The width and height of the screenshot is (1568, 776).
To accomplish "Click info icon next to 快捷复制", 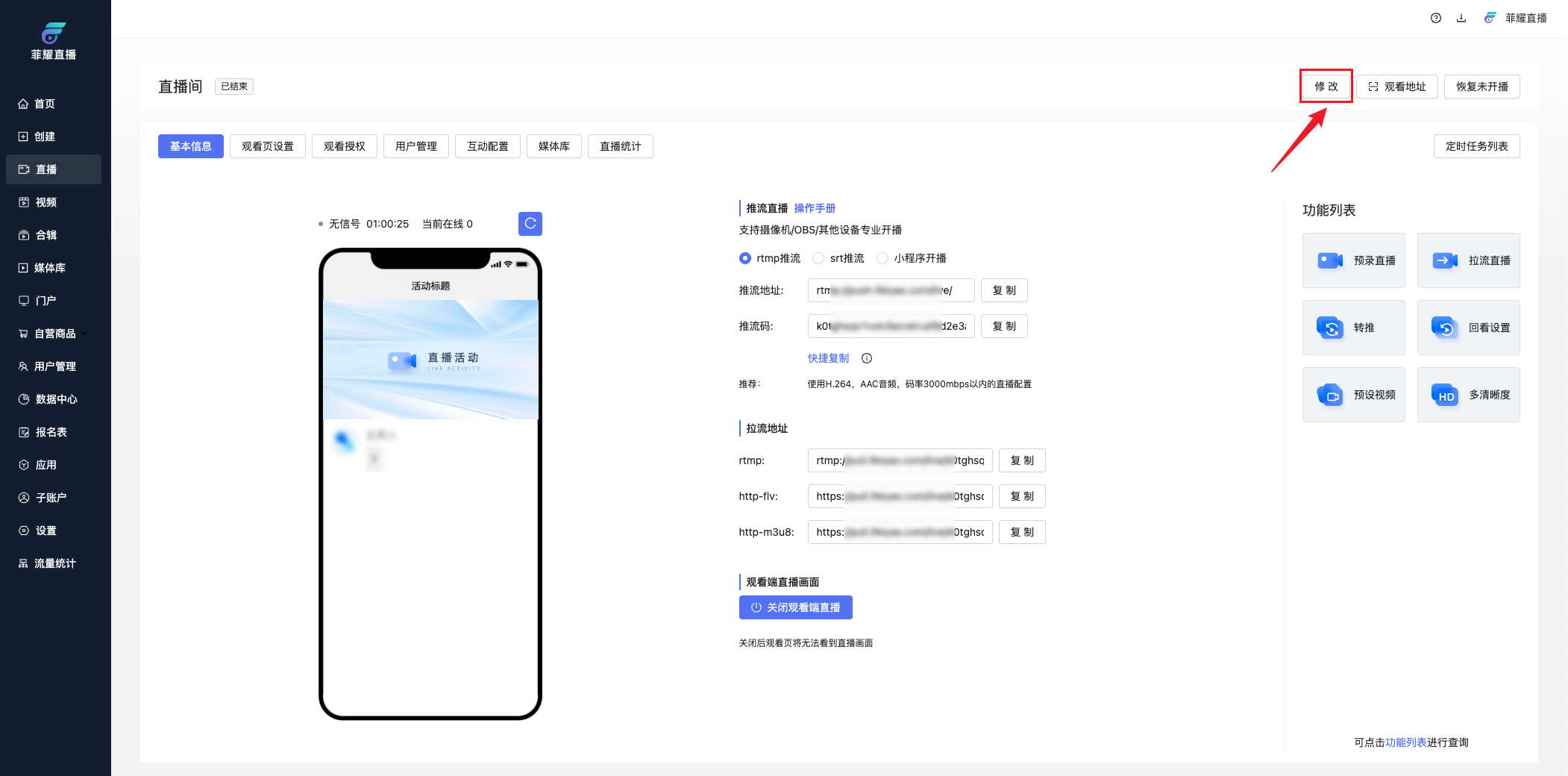I will (x=866, y=358).
